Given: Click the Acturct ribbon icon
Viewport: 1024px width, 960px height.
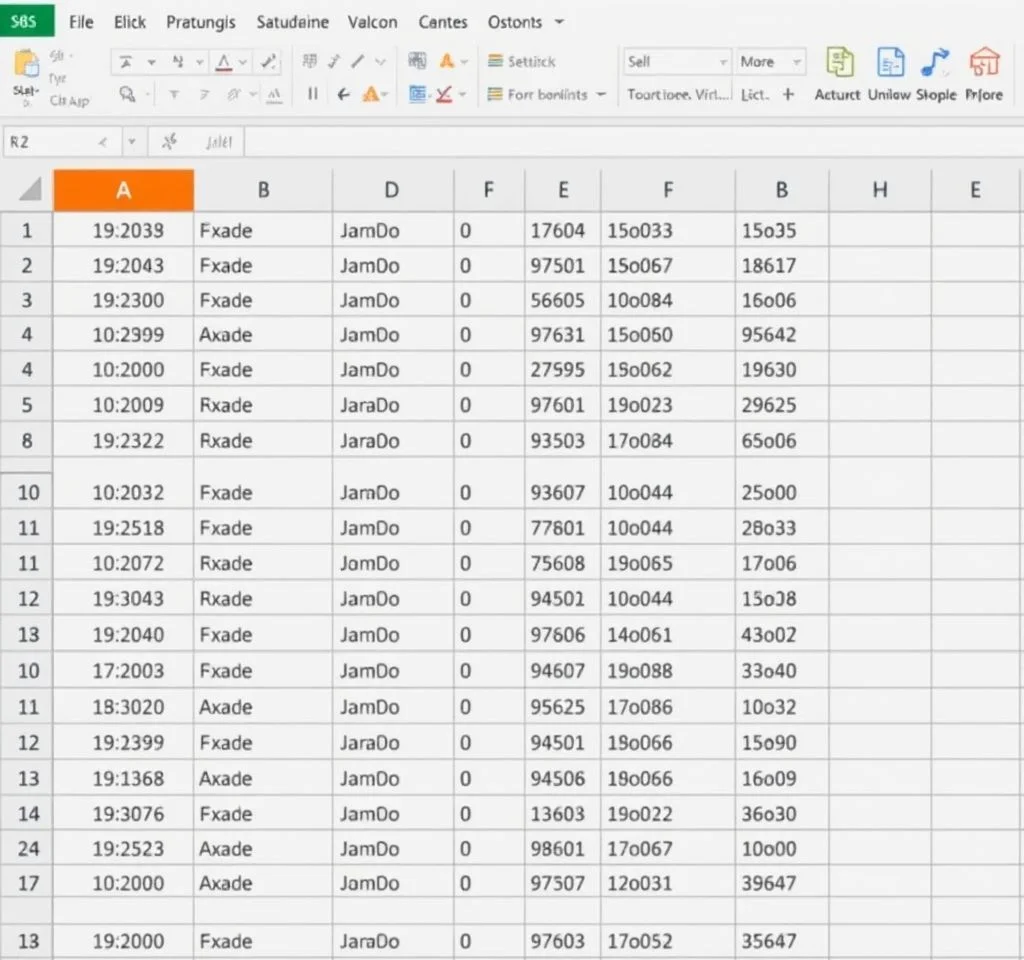Looking at the screenshot, I should click(x=838, y=64).
